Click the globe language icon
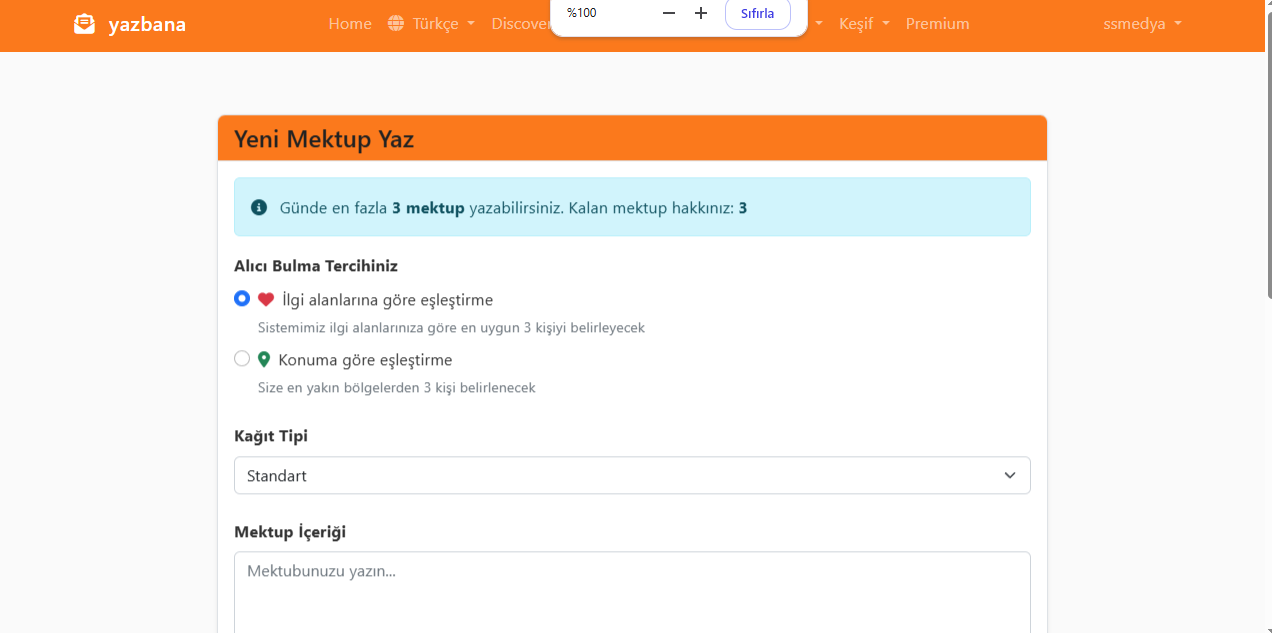The image size is (1272, 633). click(x=396, y=24)
